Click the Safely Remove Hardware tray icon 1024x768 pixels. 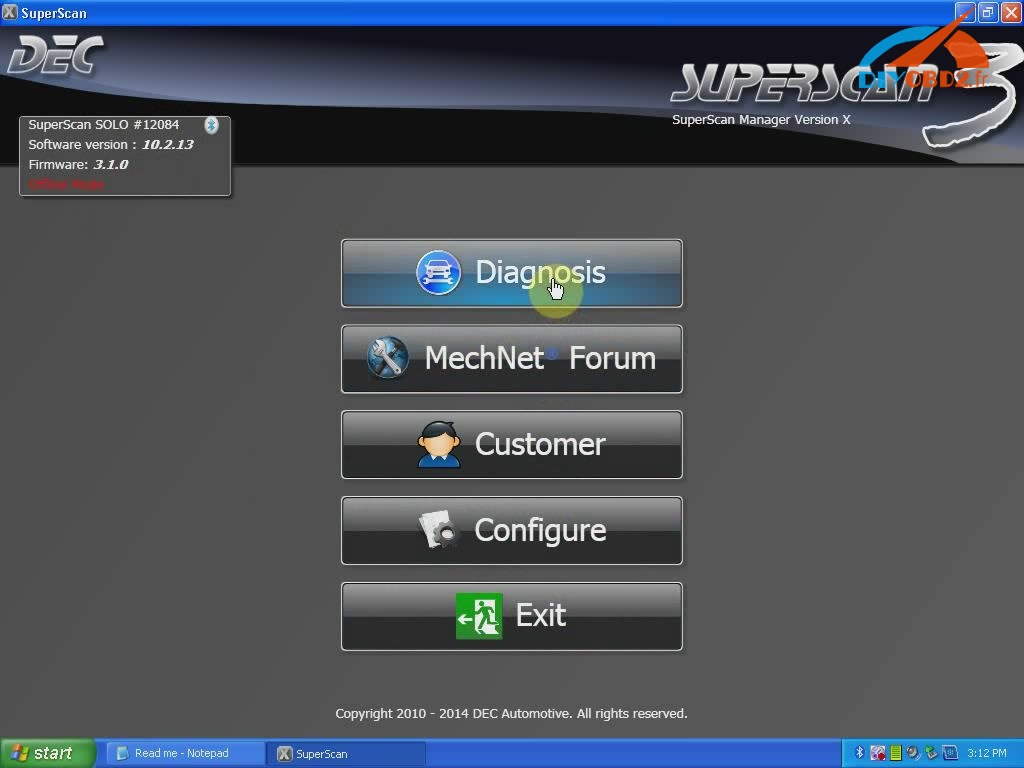pos(931,753)
